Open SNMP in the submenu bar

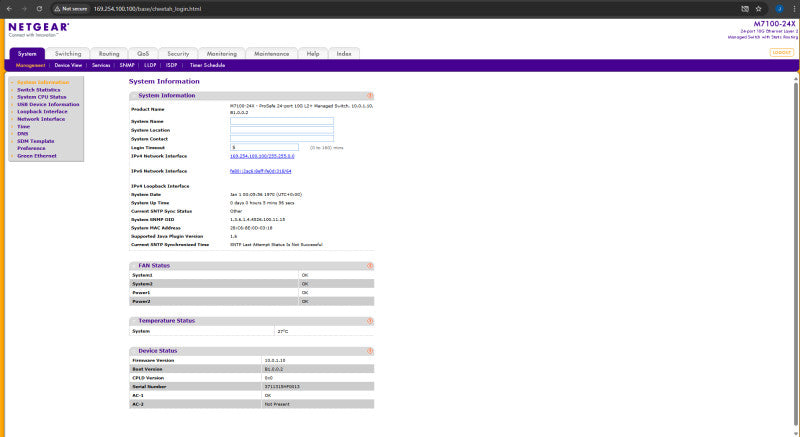pyautogui.click(x=127, y=65)
